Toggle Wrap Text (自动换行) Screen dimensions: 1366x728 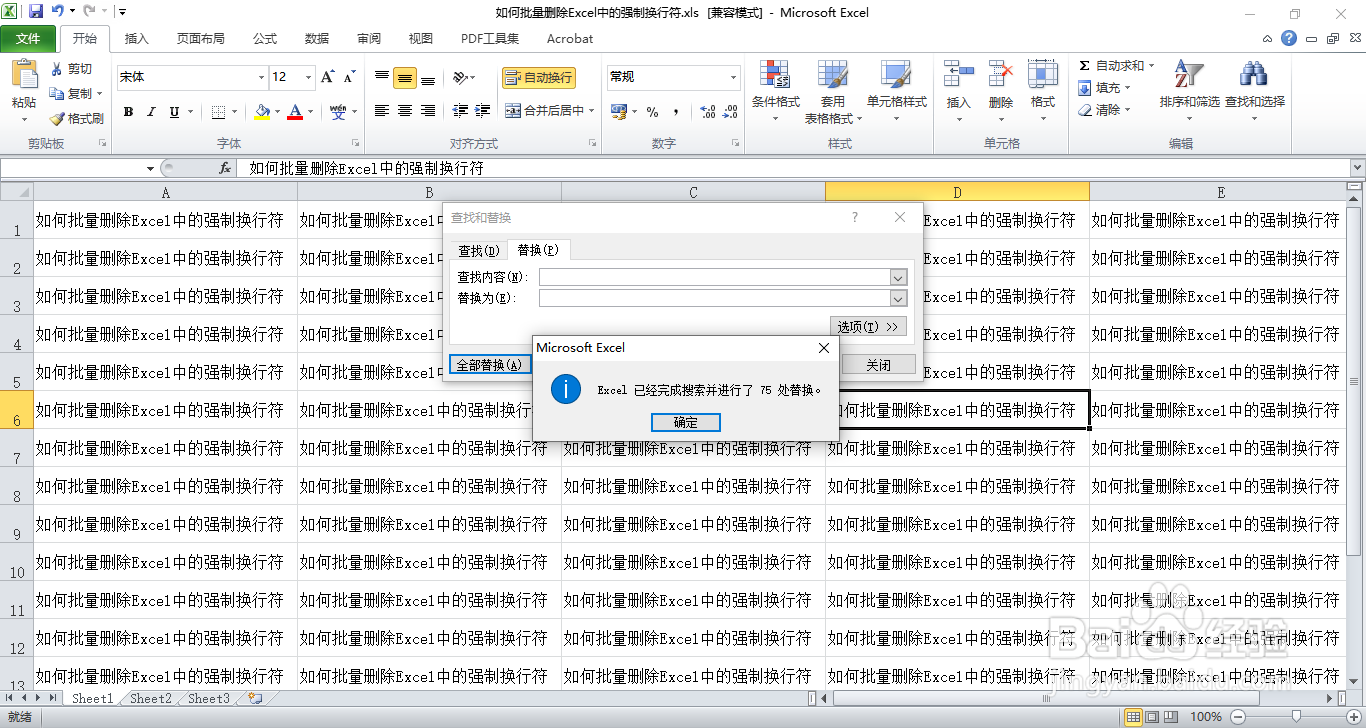click(x=538, y=77)
